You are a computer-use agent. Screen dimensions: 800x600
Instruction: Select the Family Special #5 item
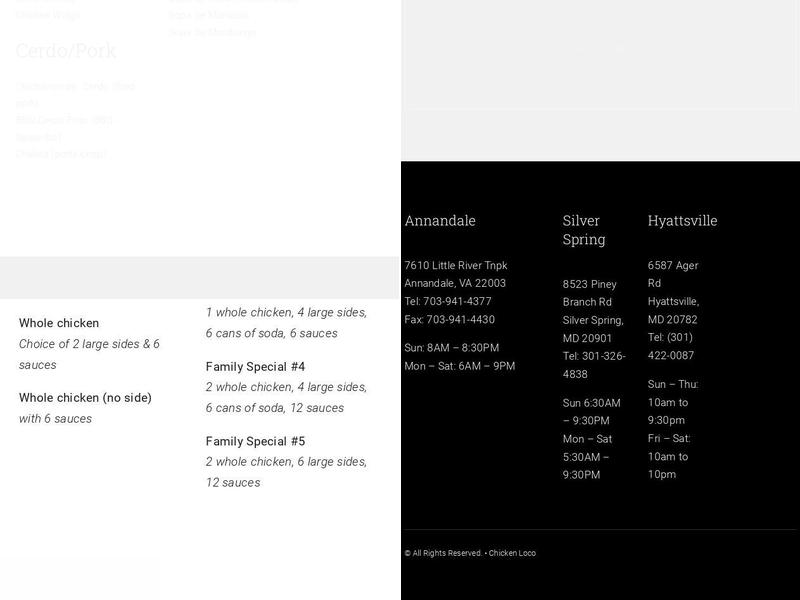(x=255, y=442)
